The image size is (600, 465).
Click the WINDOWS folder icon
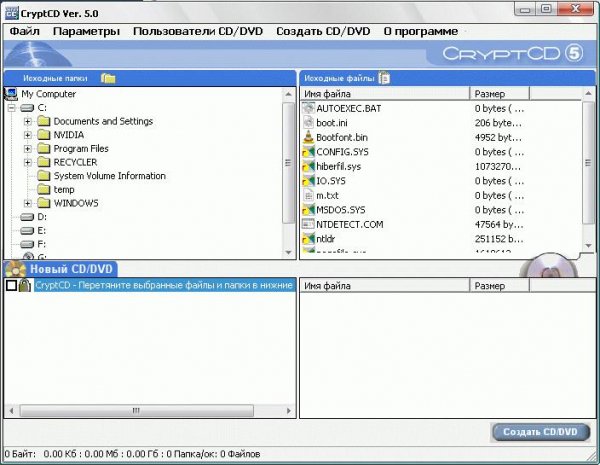point(44,203)
